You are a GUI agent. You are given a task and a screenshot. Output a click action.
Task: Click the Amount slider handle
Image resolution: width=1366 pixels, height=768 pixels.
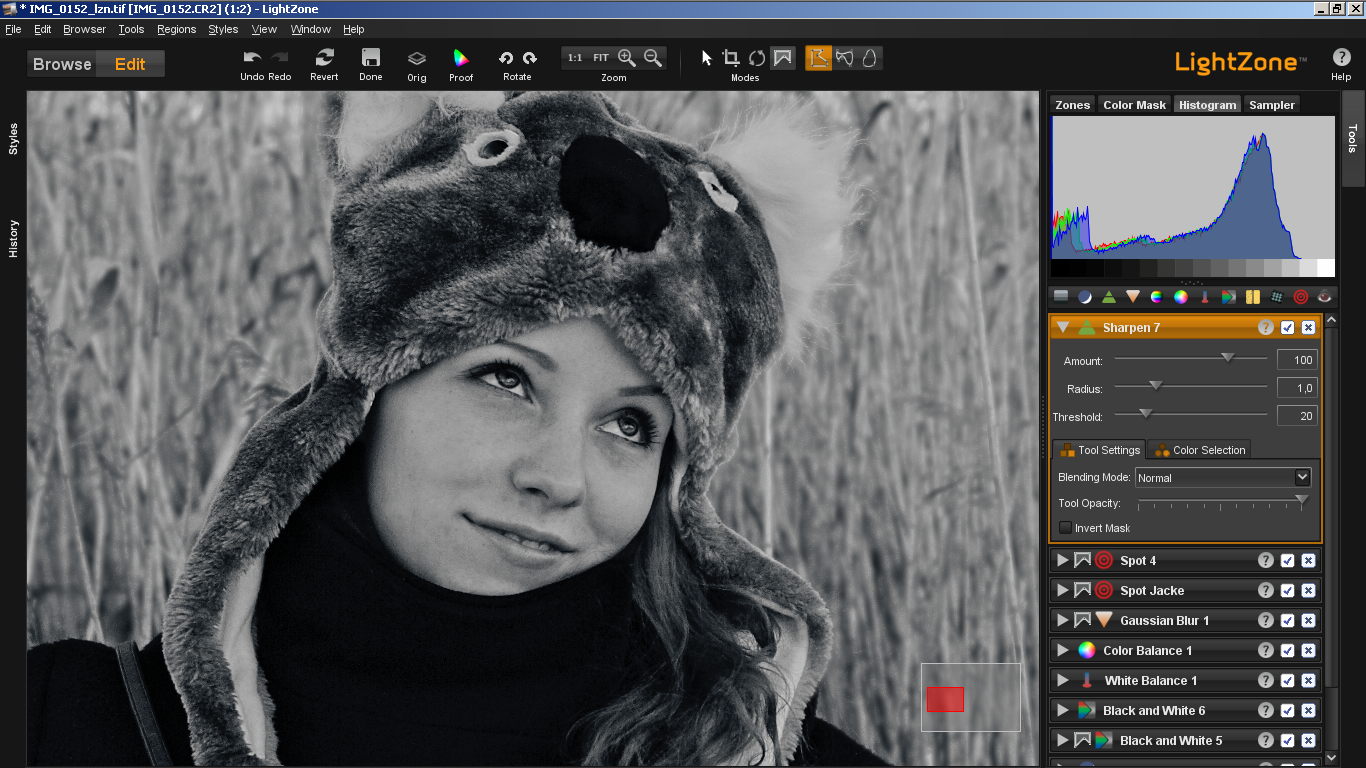click(x=1228, y=357)
